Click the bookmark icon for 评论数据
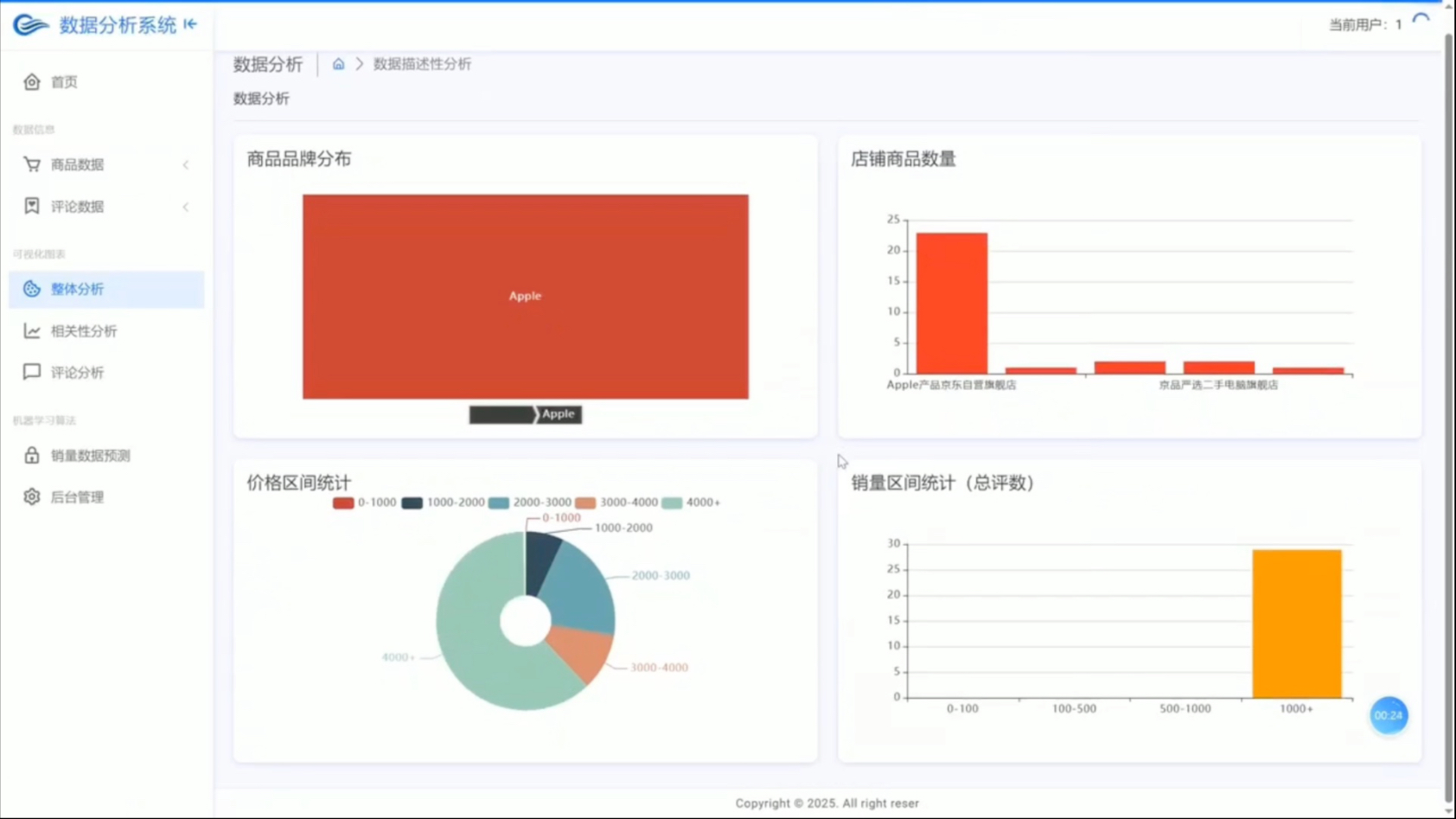 coord(32,206)
